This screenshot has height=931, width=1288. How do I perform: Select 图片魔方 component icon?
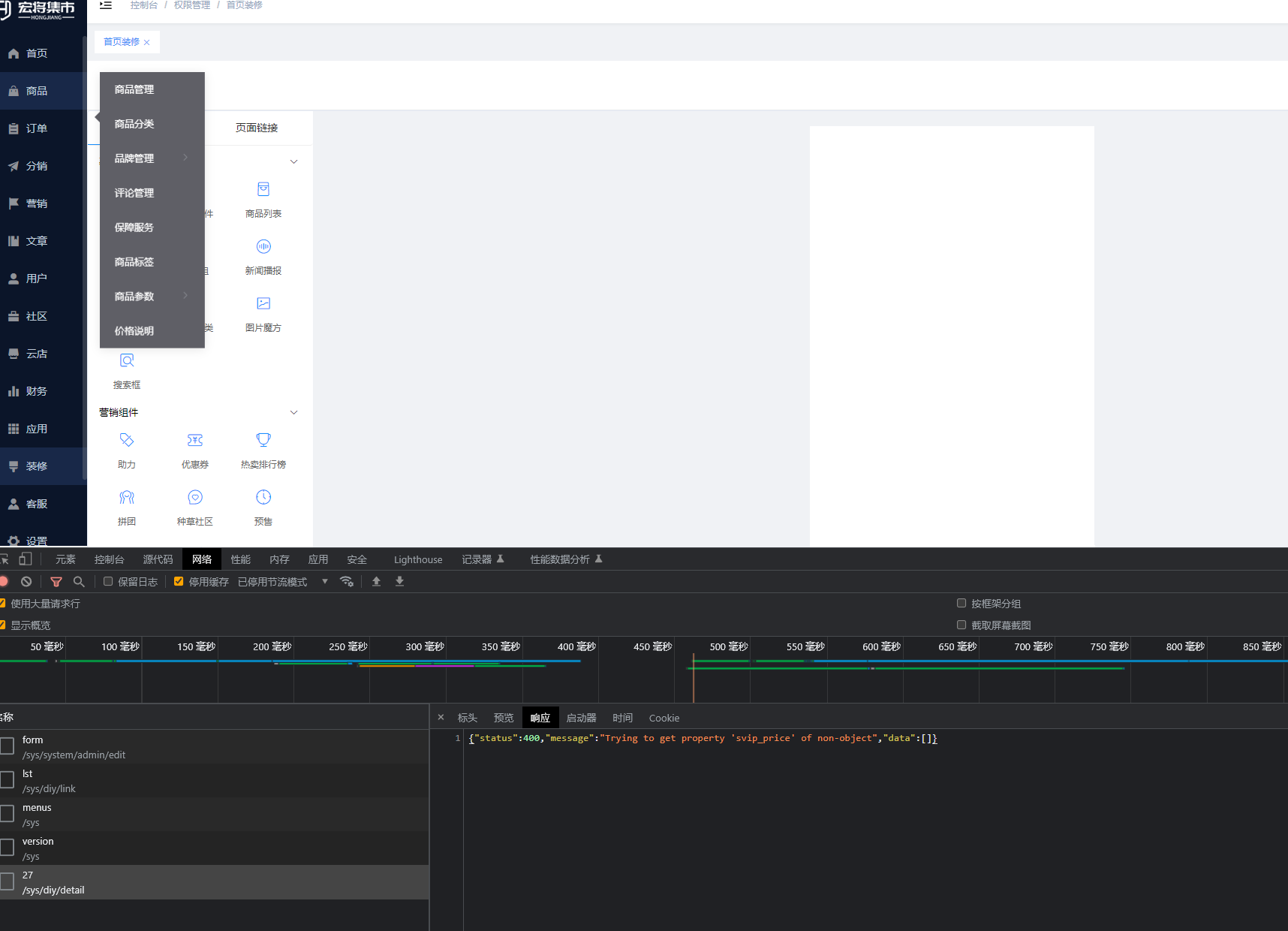[263, 303]
